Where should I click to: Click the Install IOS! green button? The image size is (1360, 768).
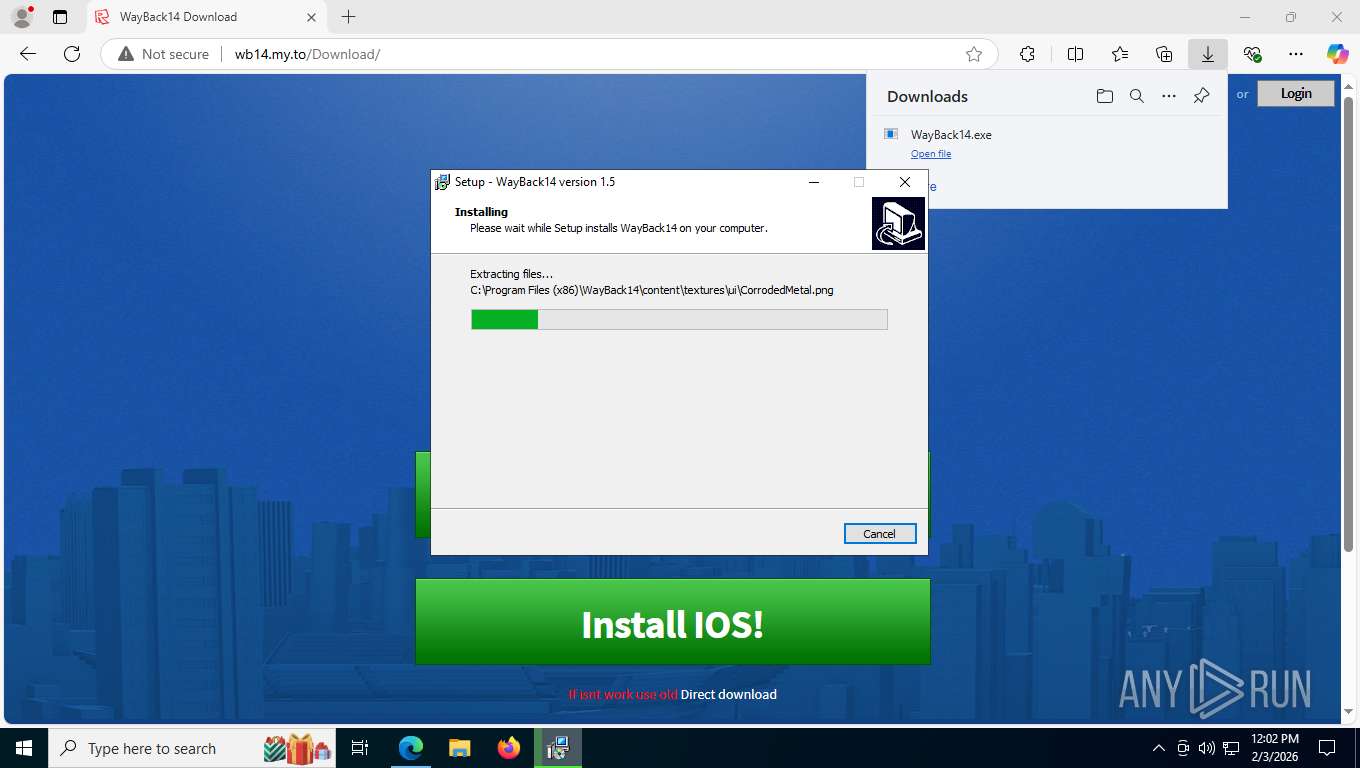(673, 621)
